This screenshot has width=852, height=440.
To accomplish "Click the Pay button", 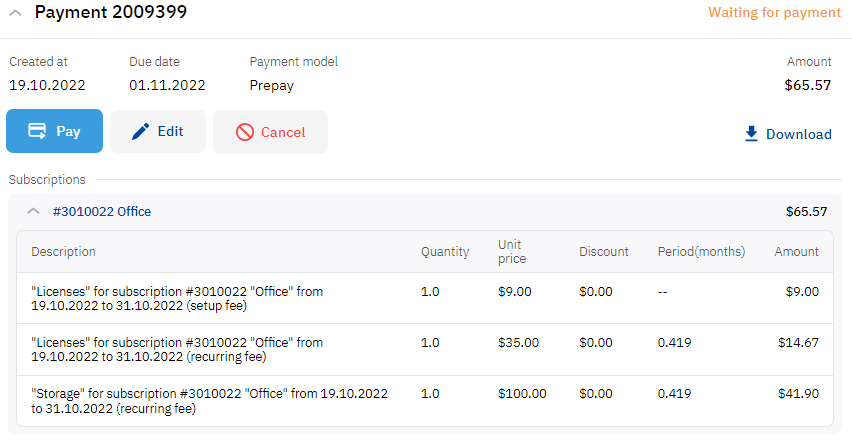I will pos(54,131).
